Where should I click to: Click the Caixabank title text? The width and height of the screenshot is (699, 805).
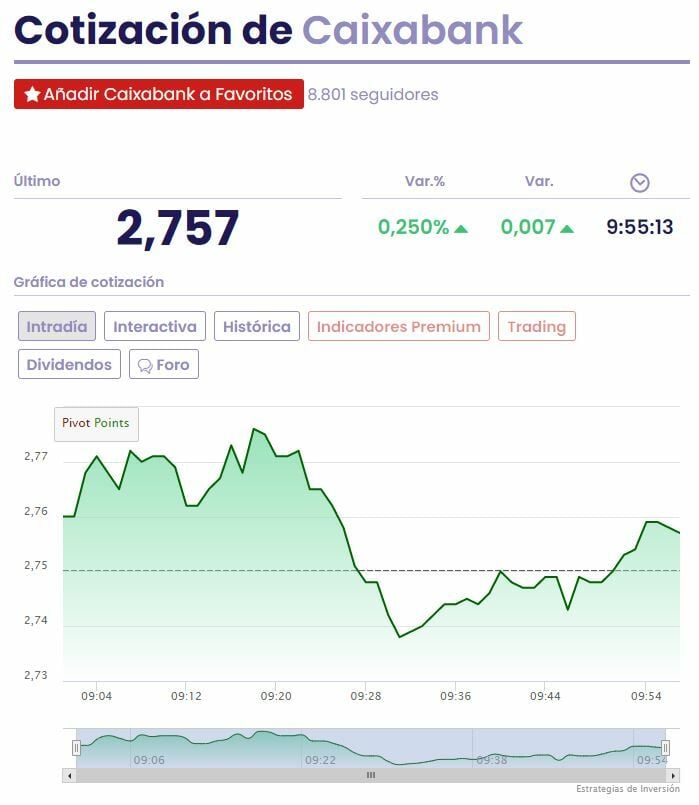[x=413, y=30]
